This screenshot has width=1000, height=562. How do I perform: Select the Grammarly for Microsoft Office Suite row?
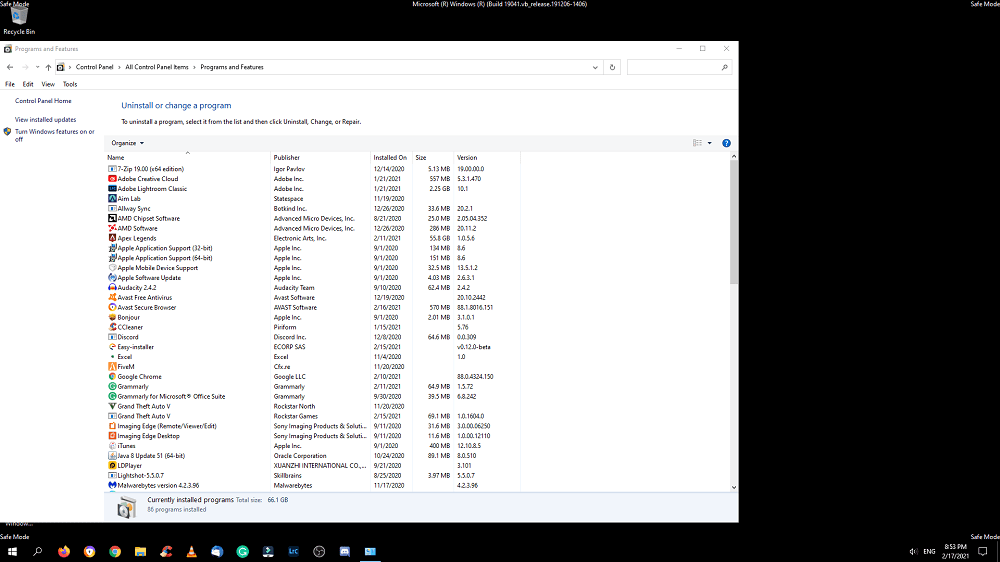(312, 396)
